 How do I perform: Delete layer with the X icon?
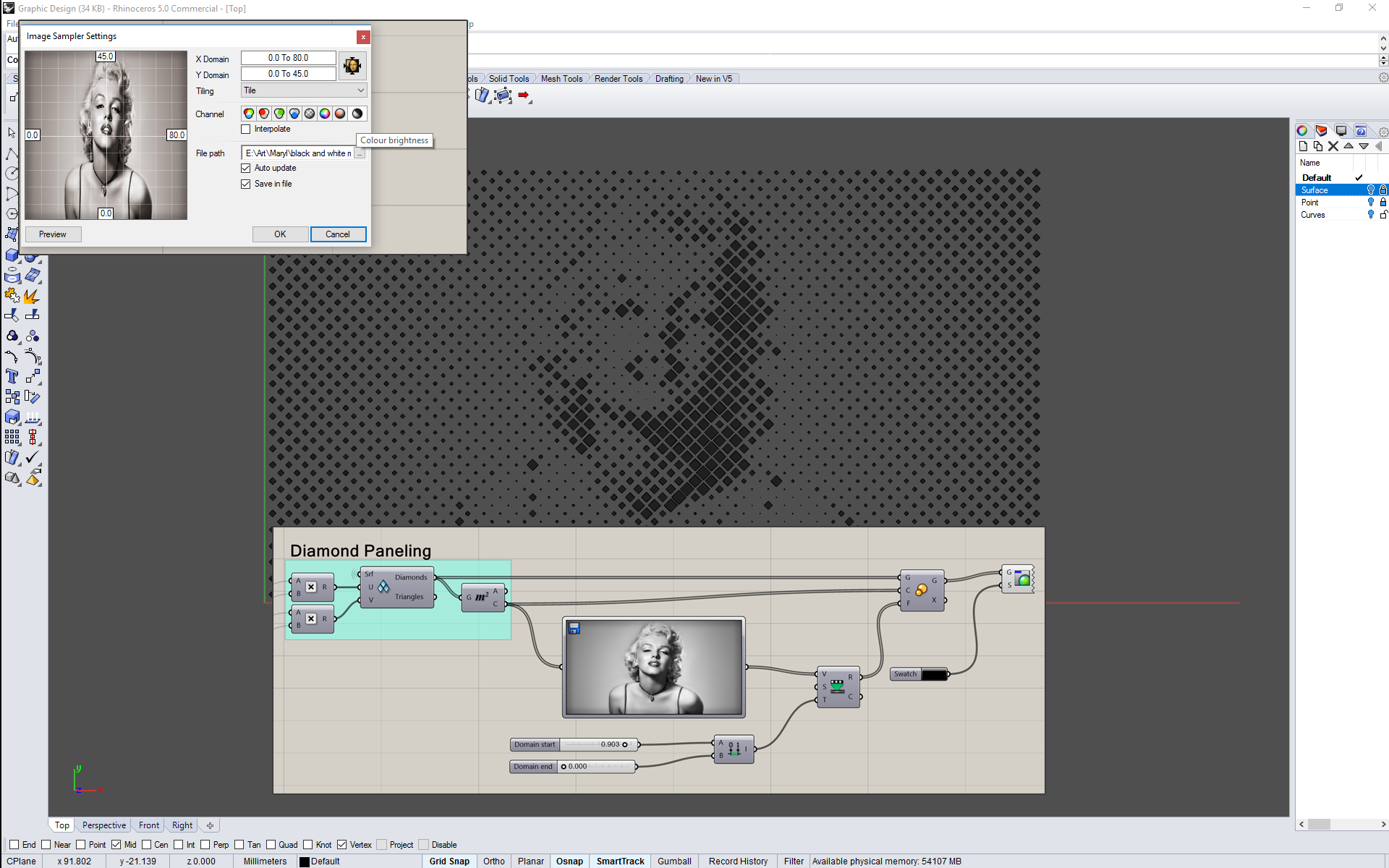click(x=1333, y=146)
